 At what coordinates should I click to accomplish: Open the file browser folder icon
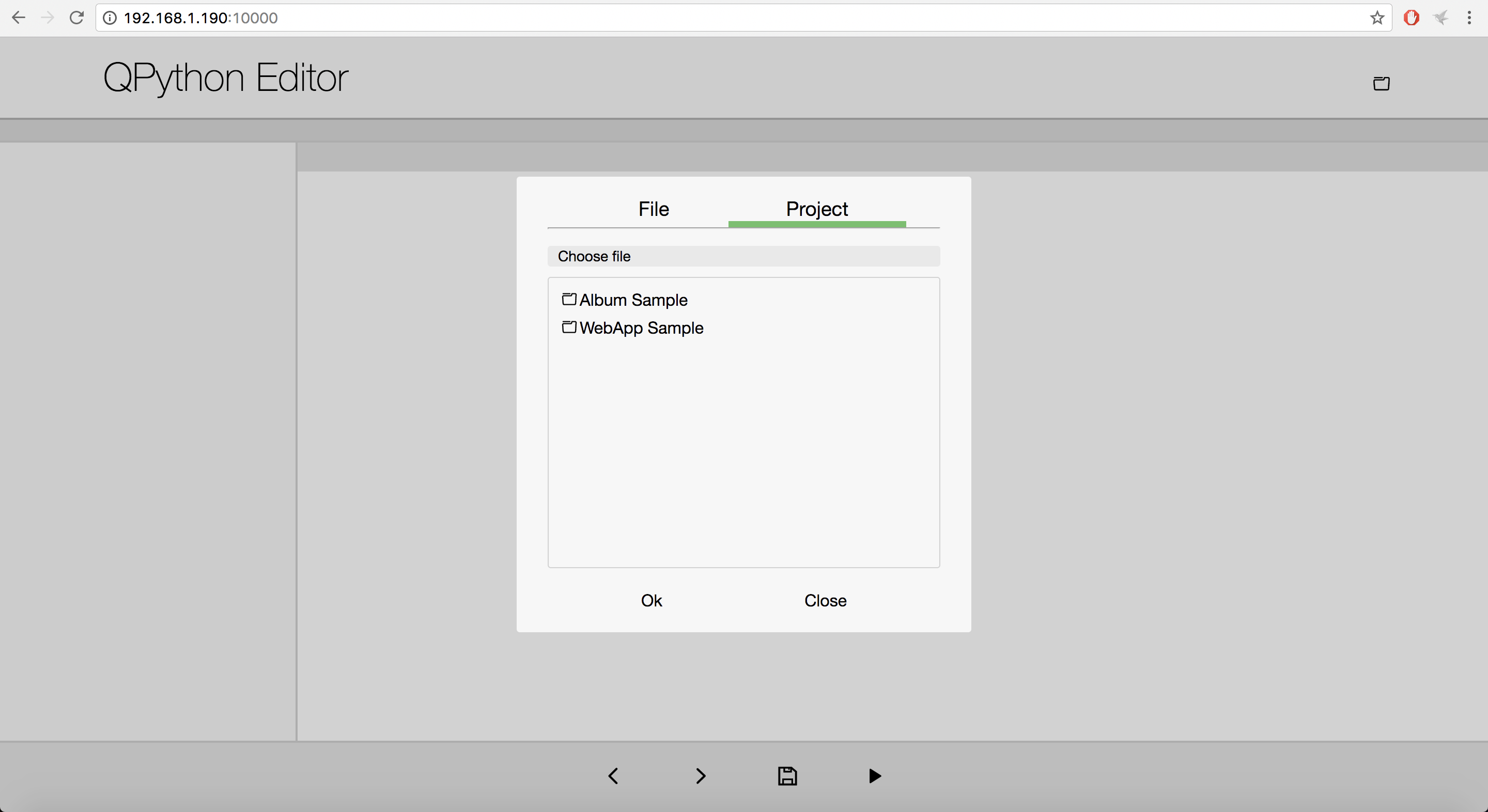click(1381, 83)
